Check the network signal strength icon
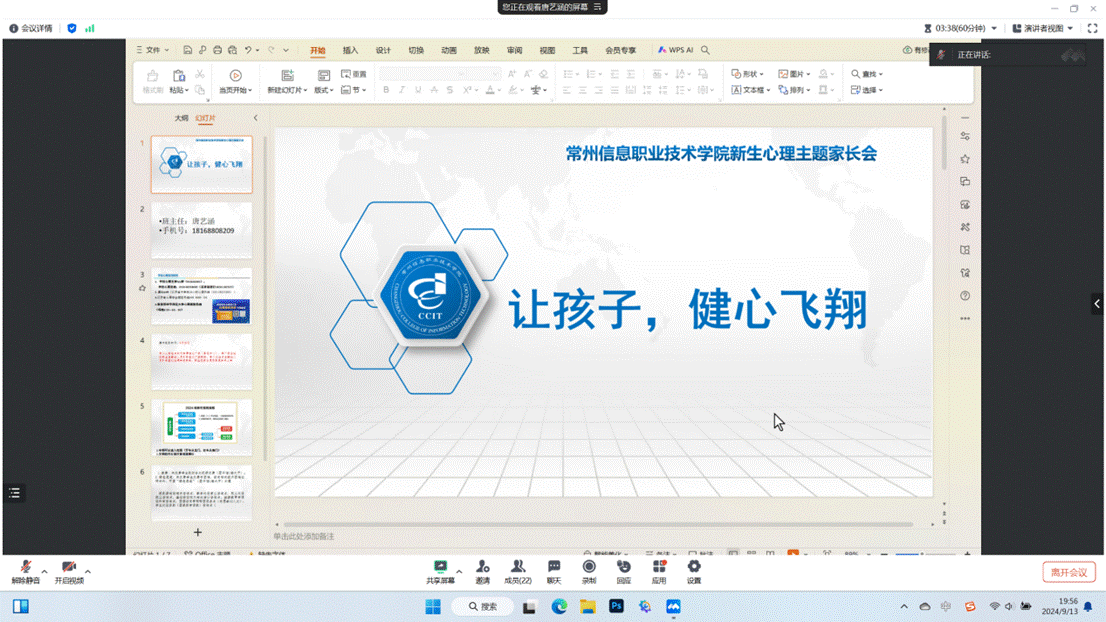This screenshot has height=622, width=1106. pos(90,28)
